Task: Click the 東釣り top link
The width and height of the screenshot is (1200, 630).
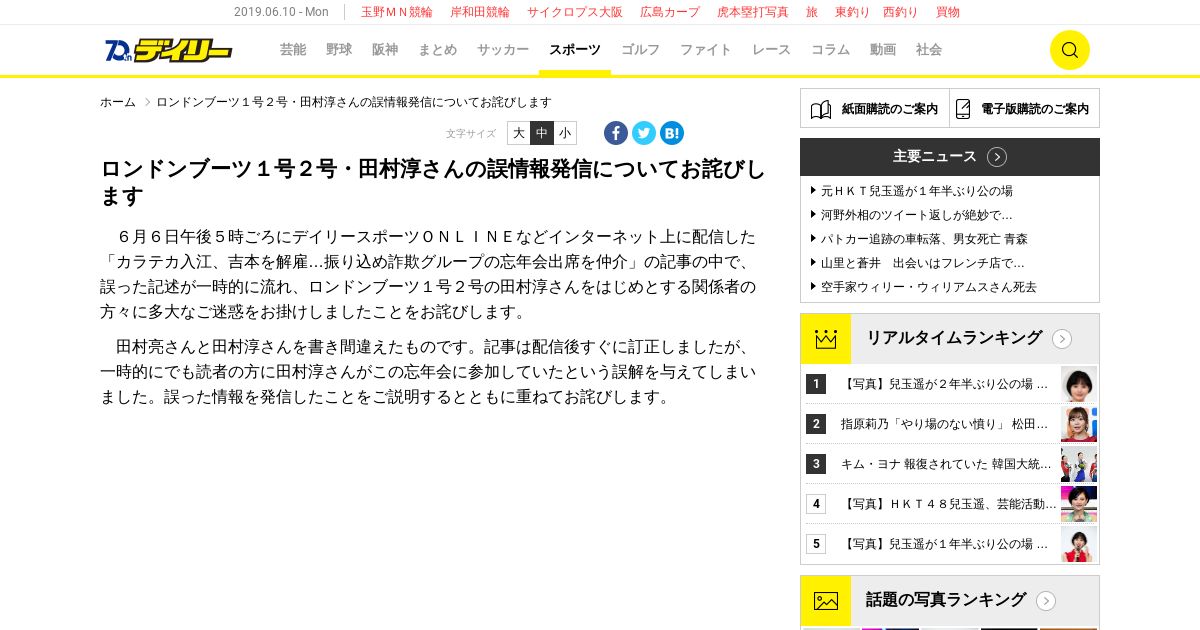Action: tap(853, 12)
